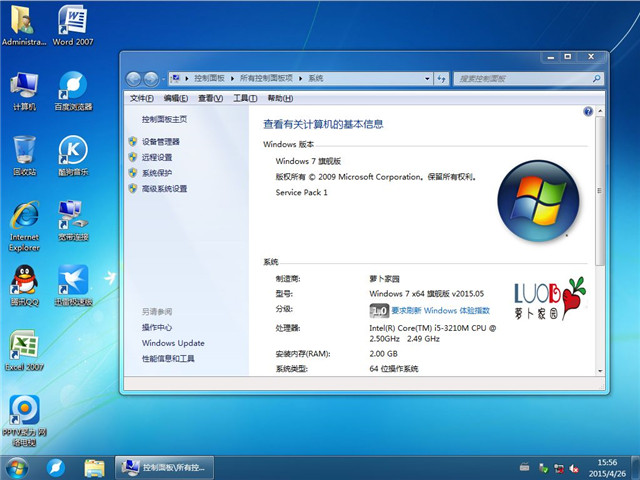The width and height of the screenshot is (640, 480).
Task: Click Windows 7 x64 旗舰版 v2015.05 model text
Action: click(x=427, y=294)
